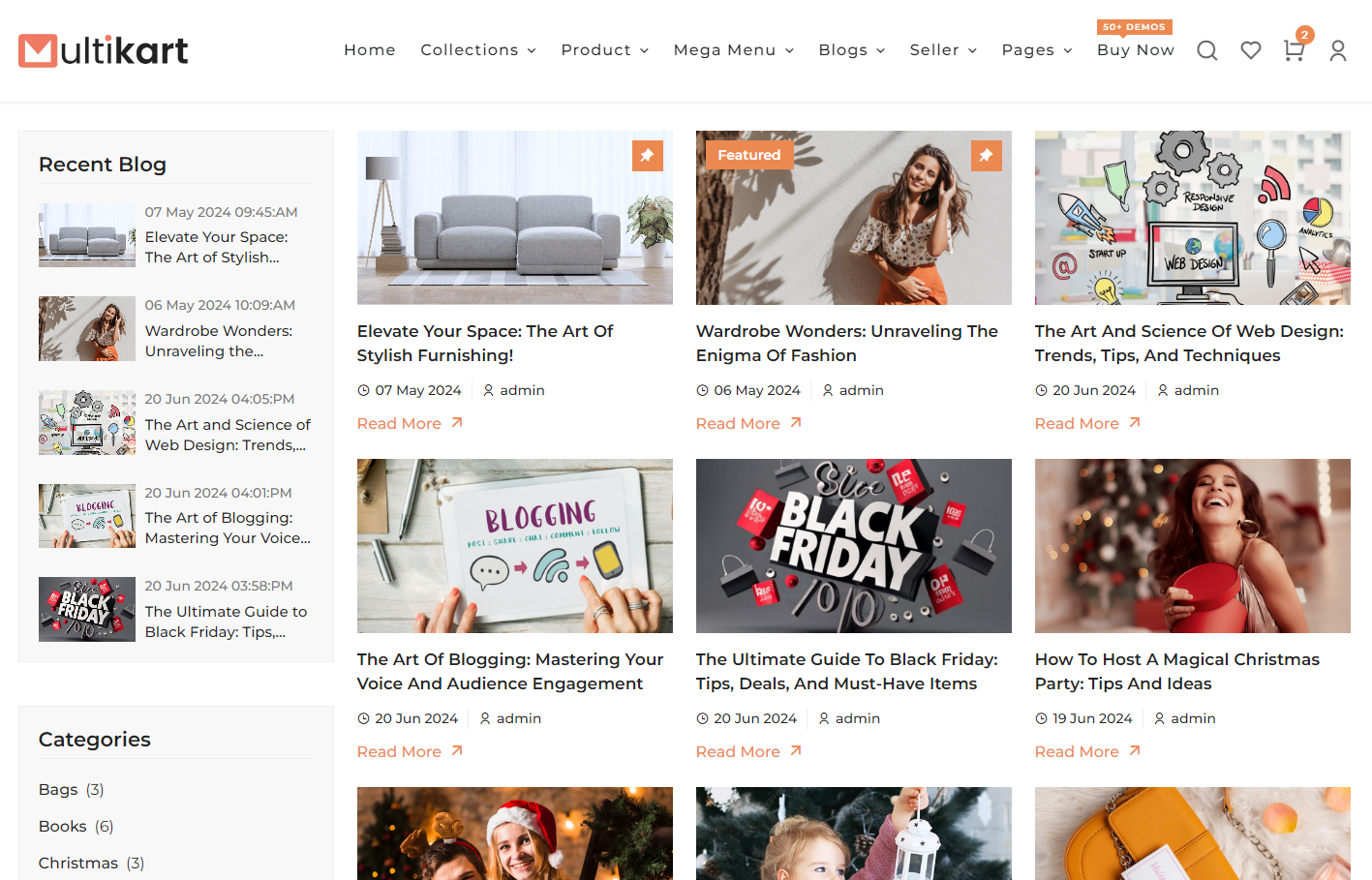
Task: Open the shopping cart icon
Action: pos(1294,50)
